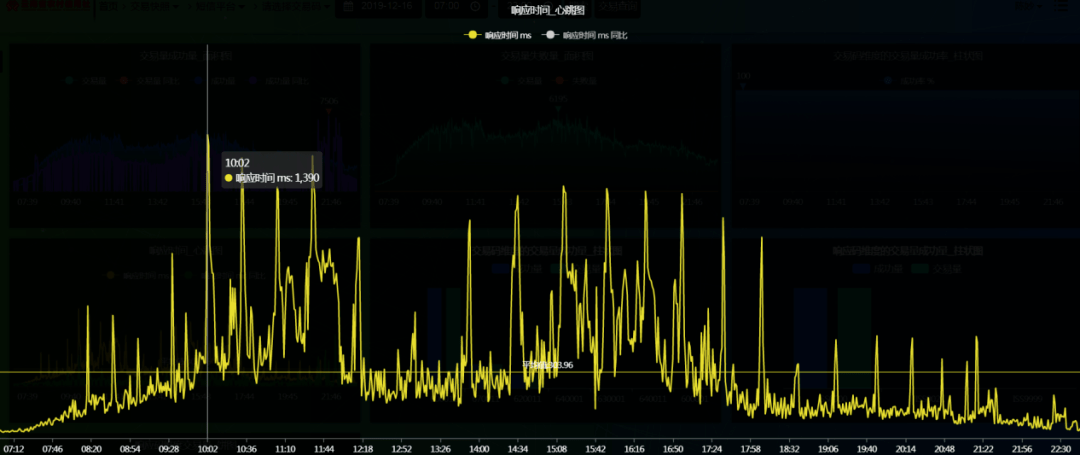This screenshot has height=455, width=1080.
Task: Click the 交易查询 button in header
Action: (616, 7)
